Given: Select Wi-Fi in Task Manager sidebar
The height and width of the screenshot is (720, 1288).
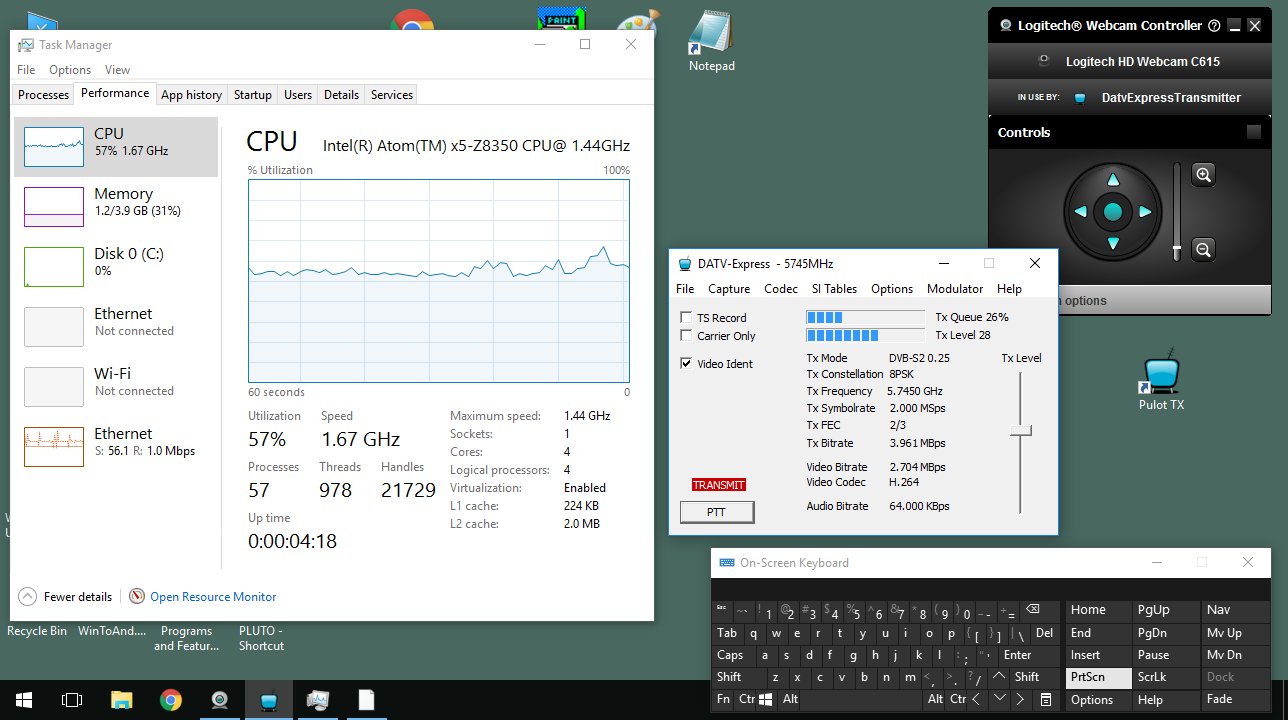Looking at the screenshot, I should pyautogui.click(x=116, y=387).
